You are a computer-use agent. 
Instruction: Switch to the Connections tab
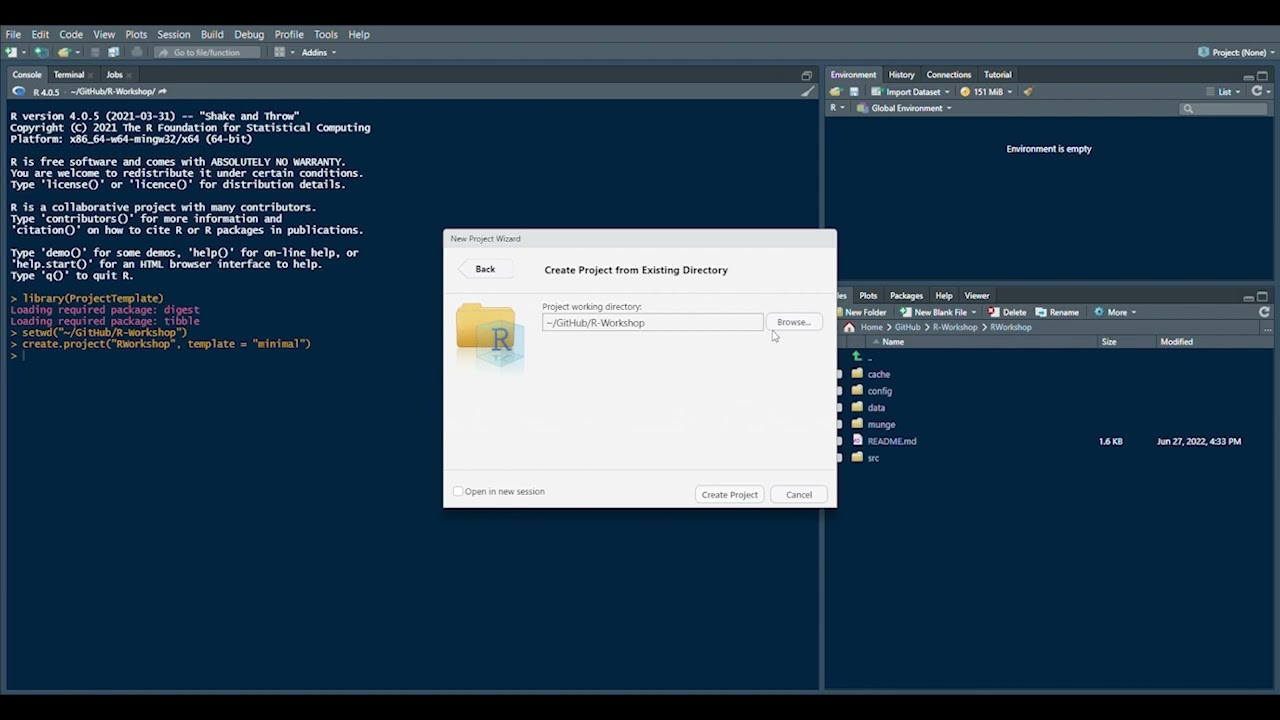[x=949, y=74]
